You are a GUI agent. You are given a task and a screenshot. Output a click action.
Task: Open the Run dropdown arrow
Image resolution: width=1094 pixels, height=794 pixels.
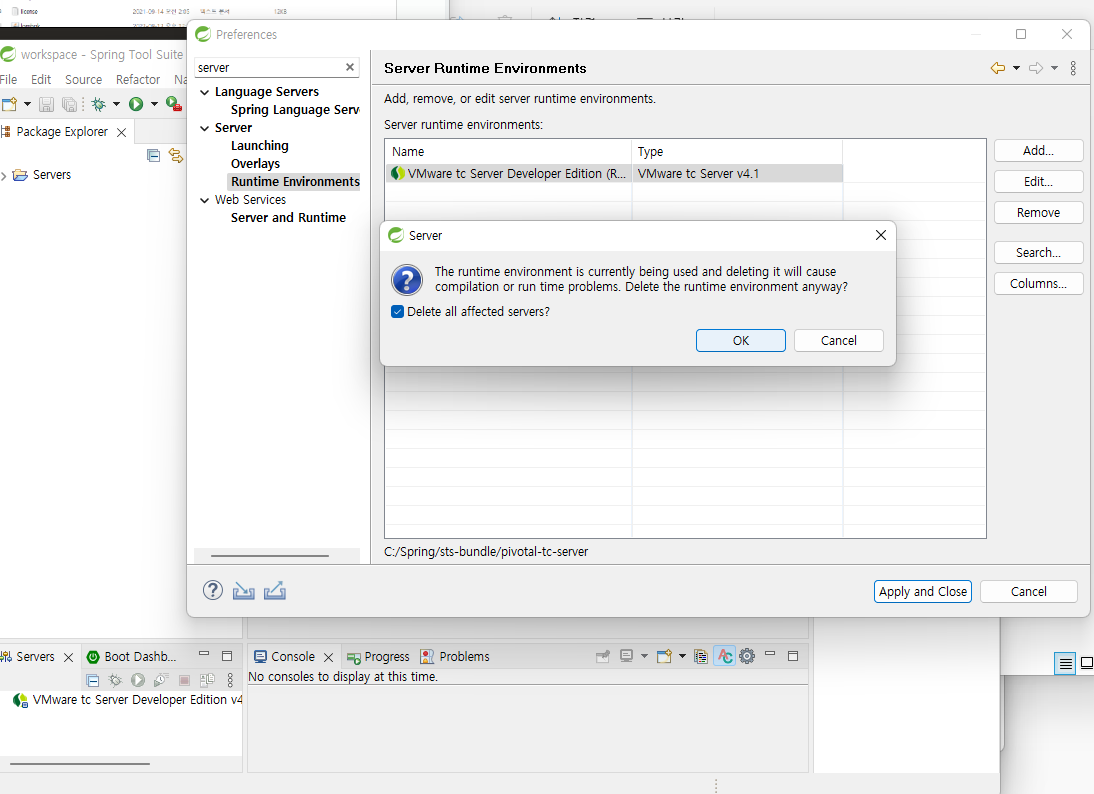pos(154,105)
